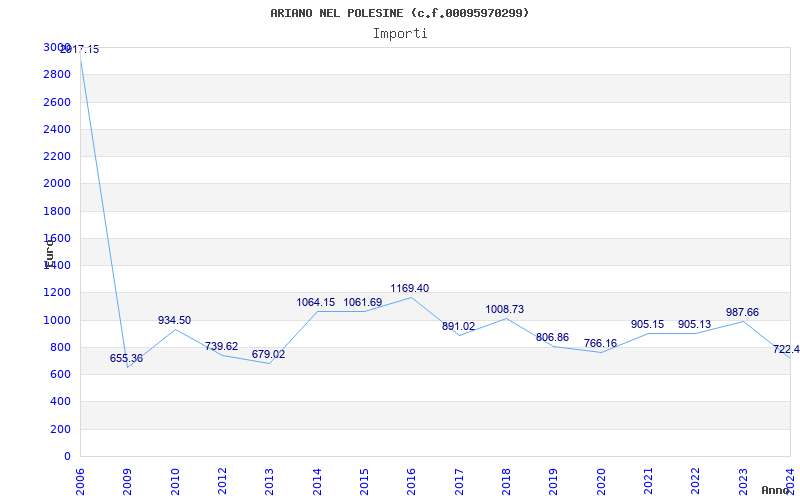Viewport: 800px width, 500px height.
Task: Click the y-axis value 400
Action: (61, 402)
